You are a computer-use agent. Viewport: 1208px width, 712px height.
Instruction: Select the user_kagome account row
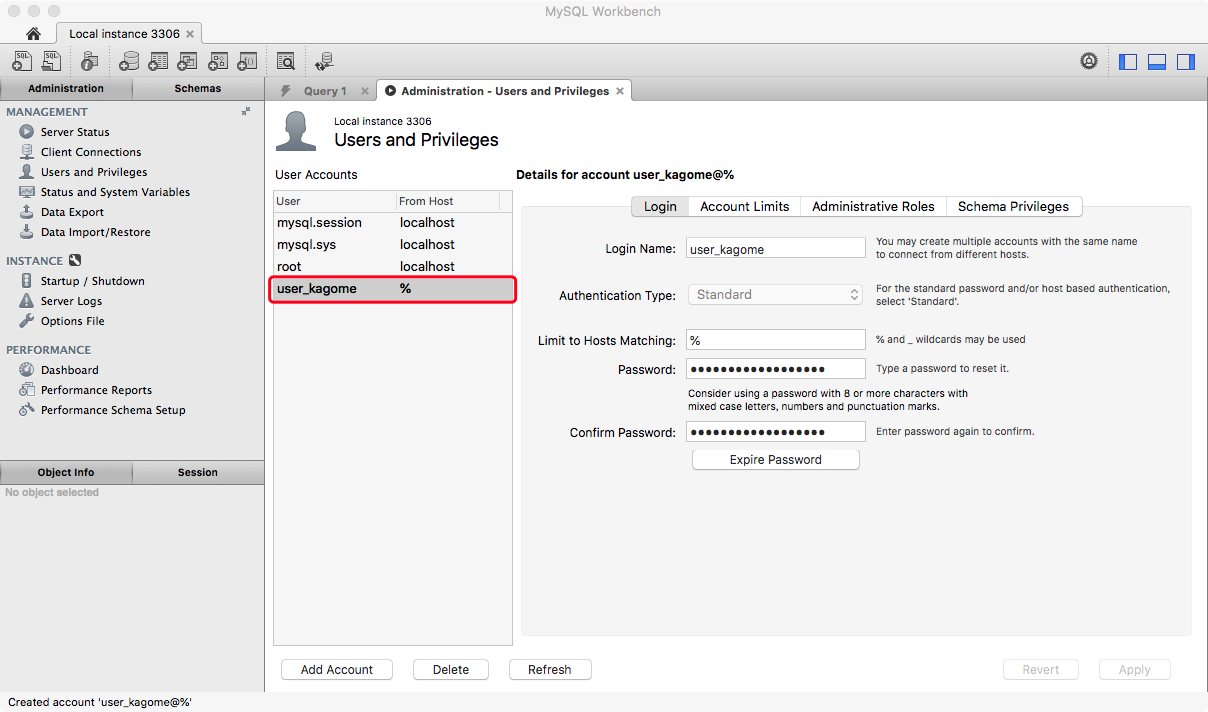pyautogui.click(x=393, y=289)
